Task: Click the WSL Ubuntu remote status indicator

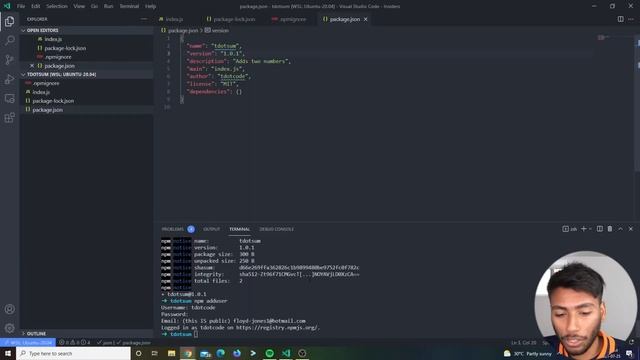Action: point(28,342)
